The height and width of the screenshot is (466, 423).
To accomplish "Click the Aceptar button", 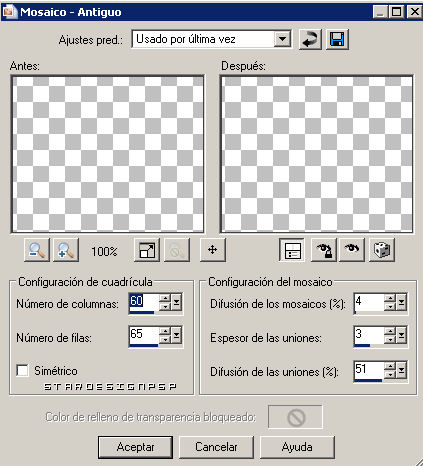I will [135, 447].
